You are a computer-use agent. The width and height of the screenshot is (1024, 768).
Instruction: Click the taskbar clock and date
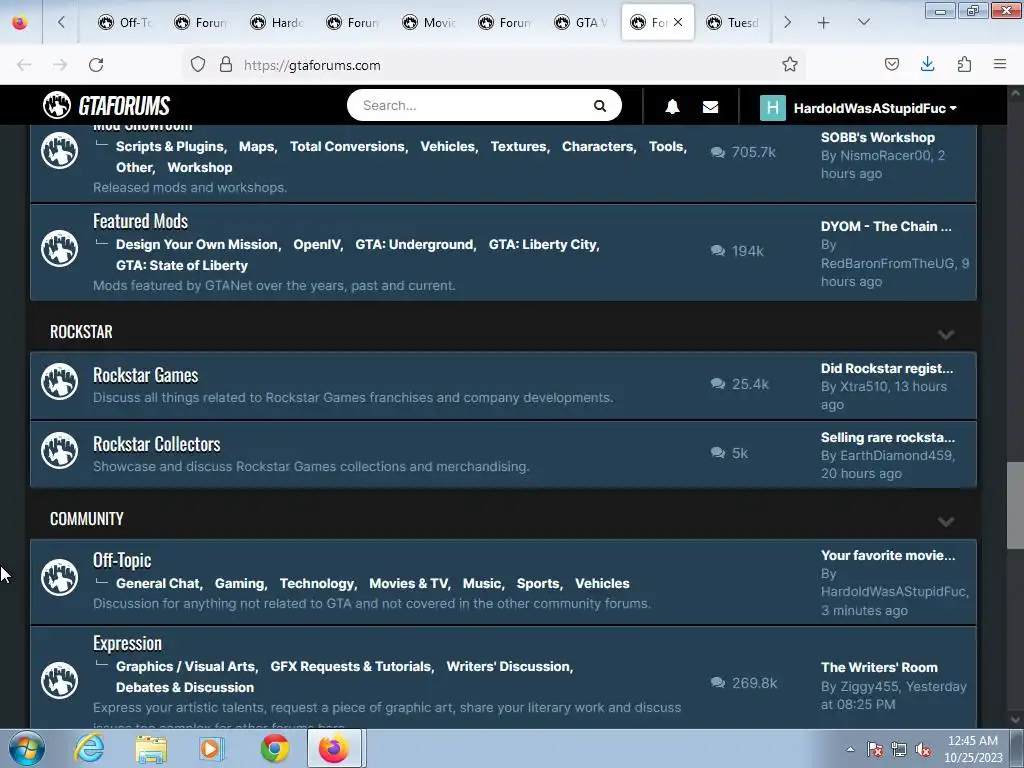pos(973,749)
